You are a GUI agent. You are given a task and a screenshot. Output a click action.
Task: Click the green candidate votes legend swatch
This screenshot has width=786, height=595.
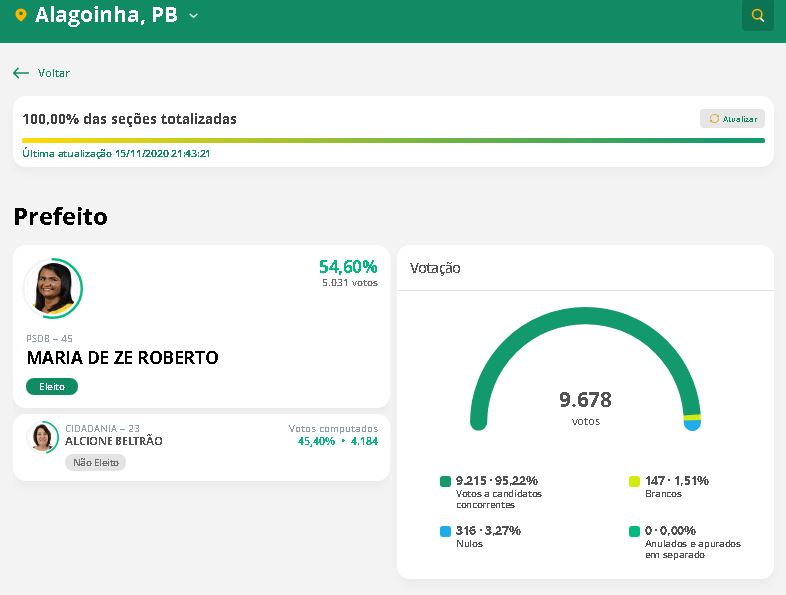pos(445,481)
